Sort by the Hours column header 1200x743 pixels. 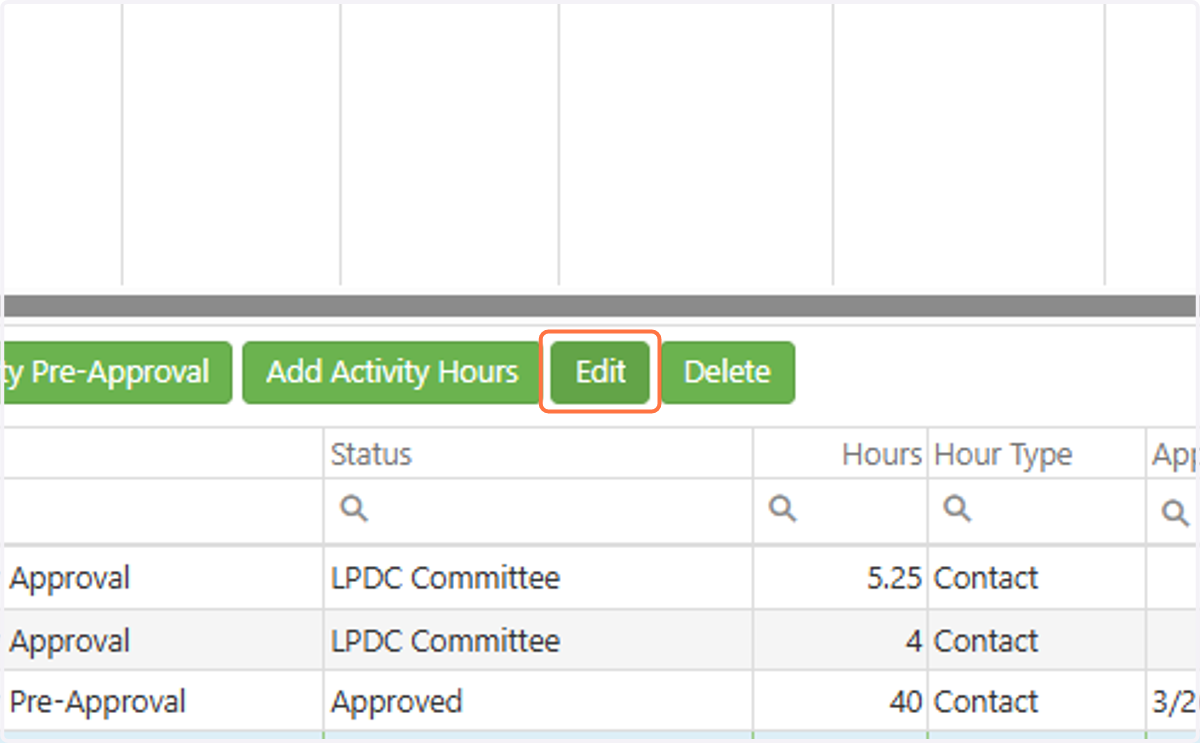click(840, 455)
